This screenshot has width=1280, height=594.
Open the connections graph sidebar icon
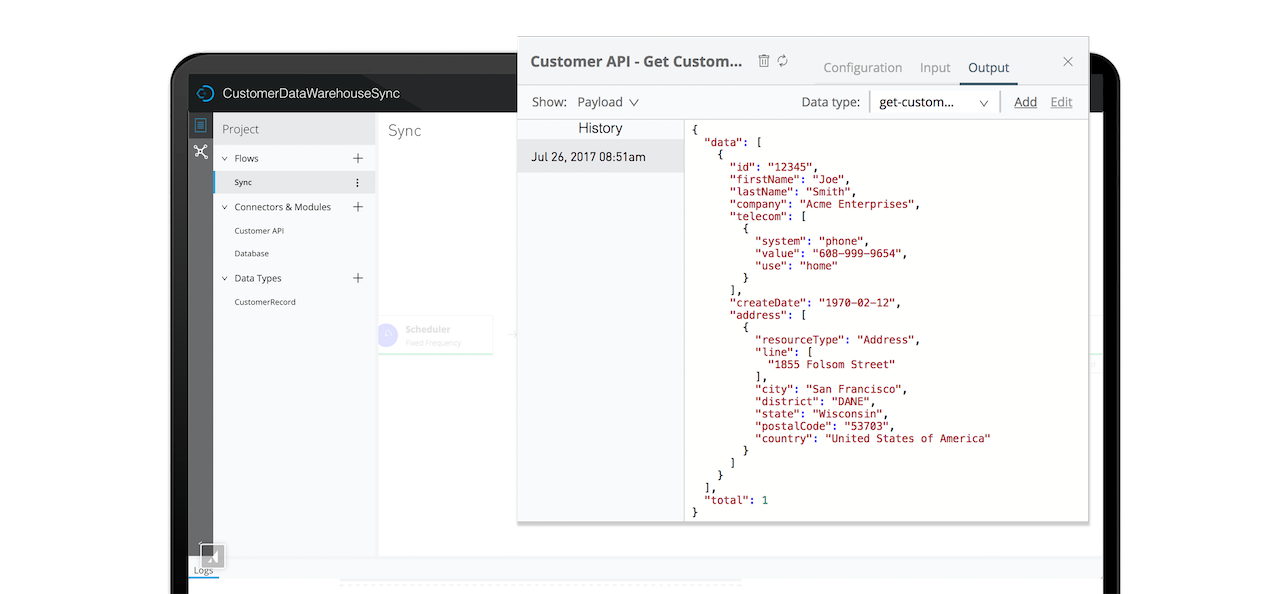pos(201,152)
